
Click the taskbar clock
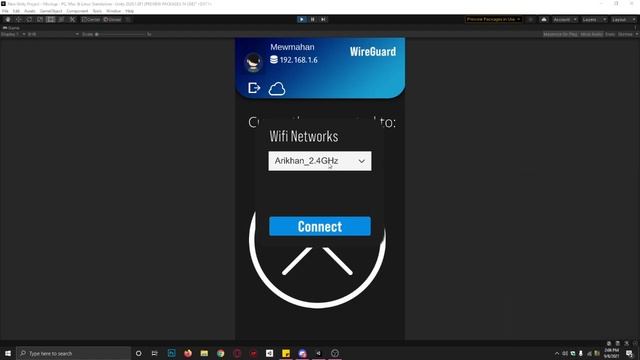[x=611, y=353]
